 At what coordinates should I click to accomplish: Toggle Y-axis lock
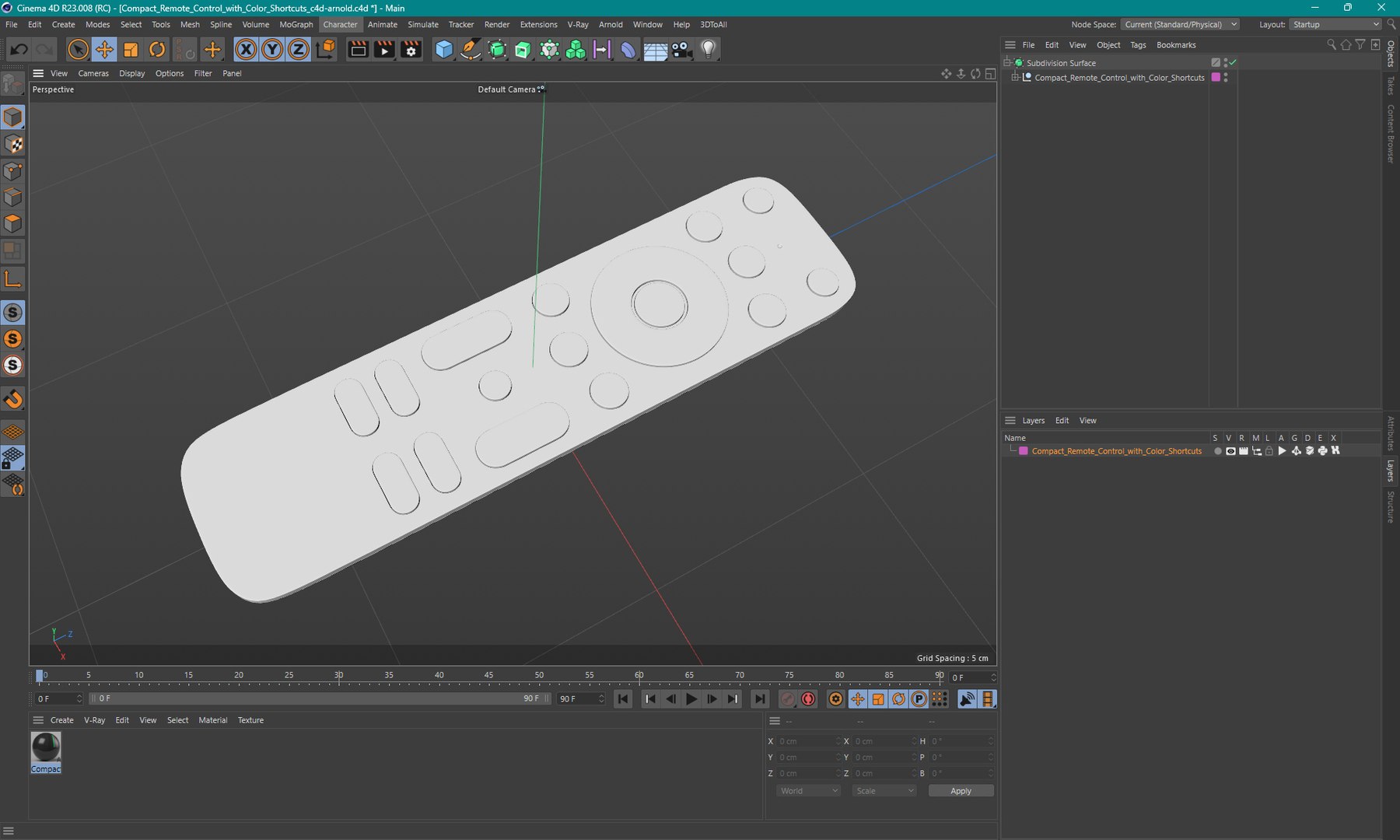272,50
